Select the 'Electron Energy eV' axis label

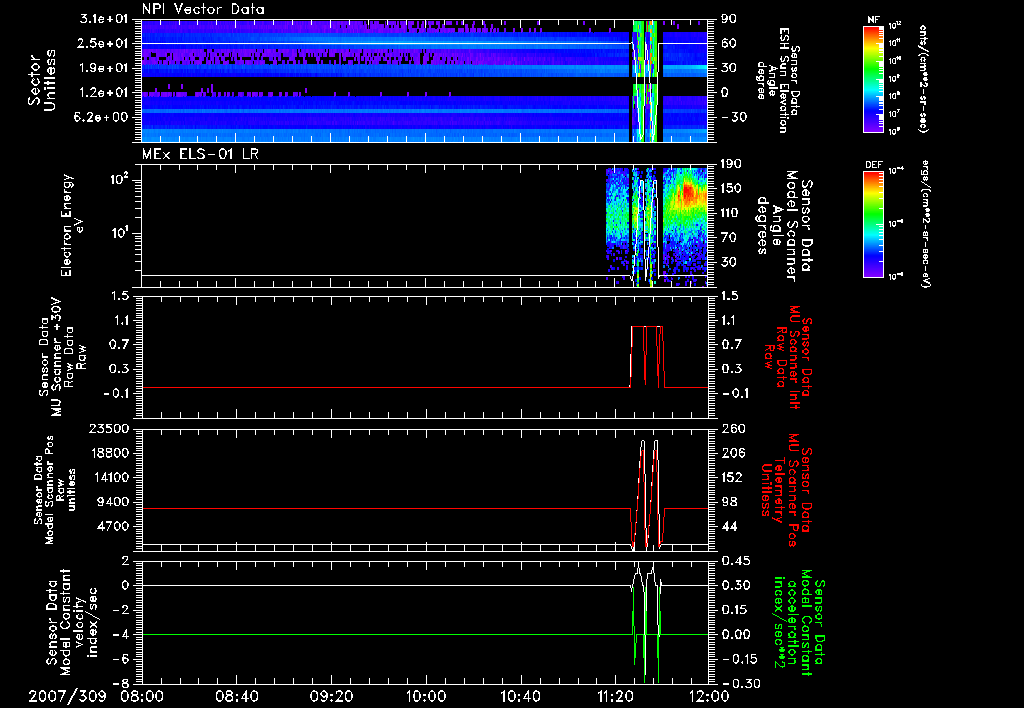pos(71,225)
